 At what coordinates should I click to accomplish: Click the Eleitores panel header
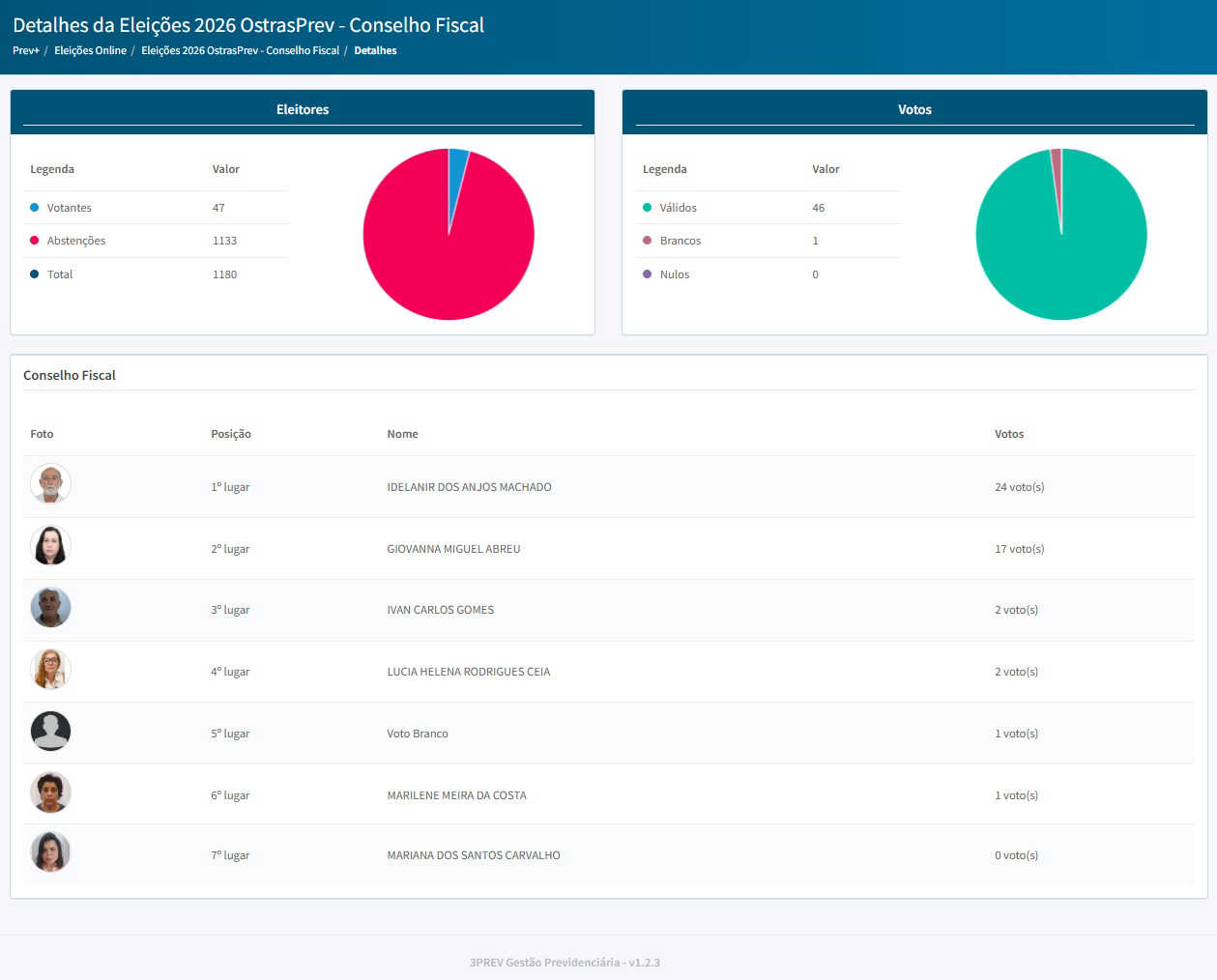tap(303, 110)
